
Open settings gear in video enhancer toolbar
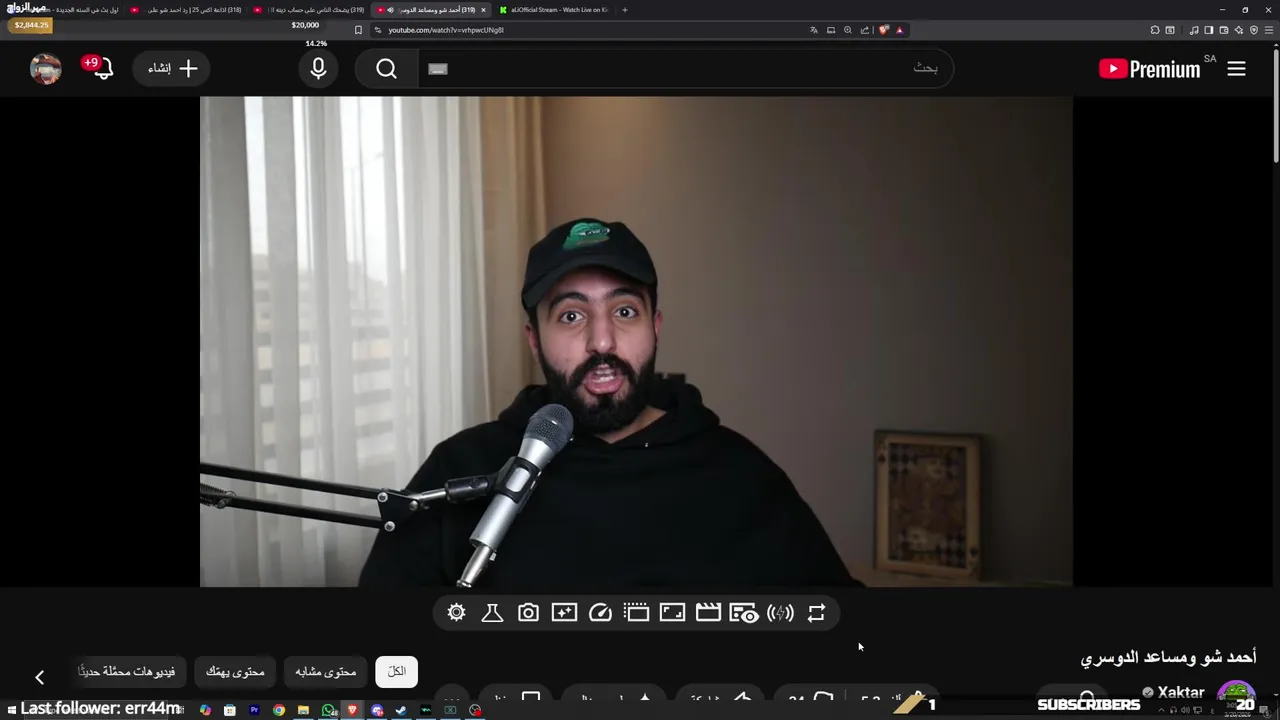click(457, 613)
